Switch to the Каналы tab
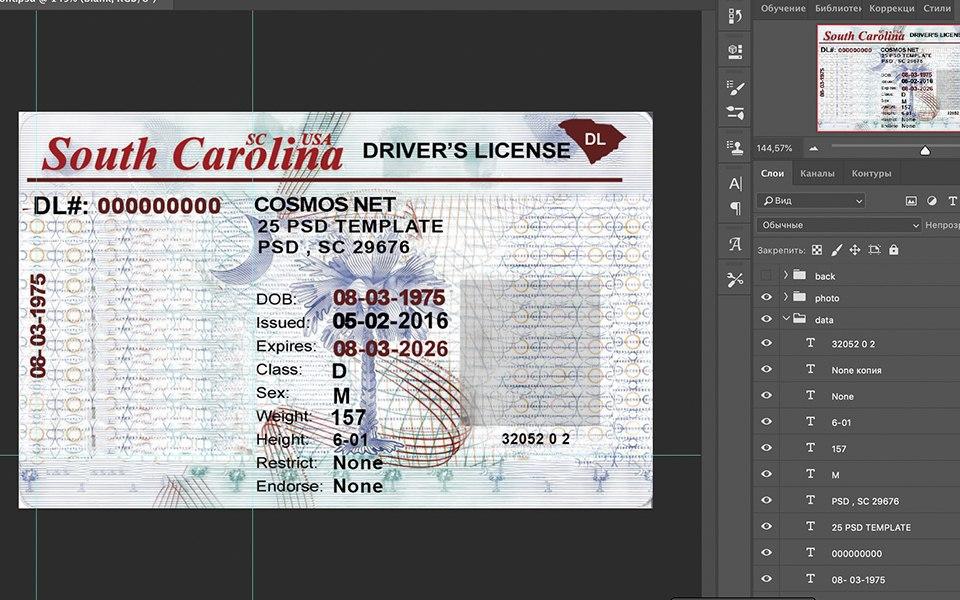 point(817,174)
